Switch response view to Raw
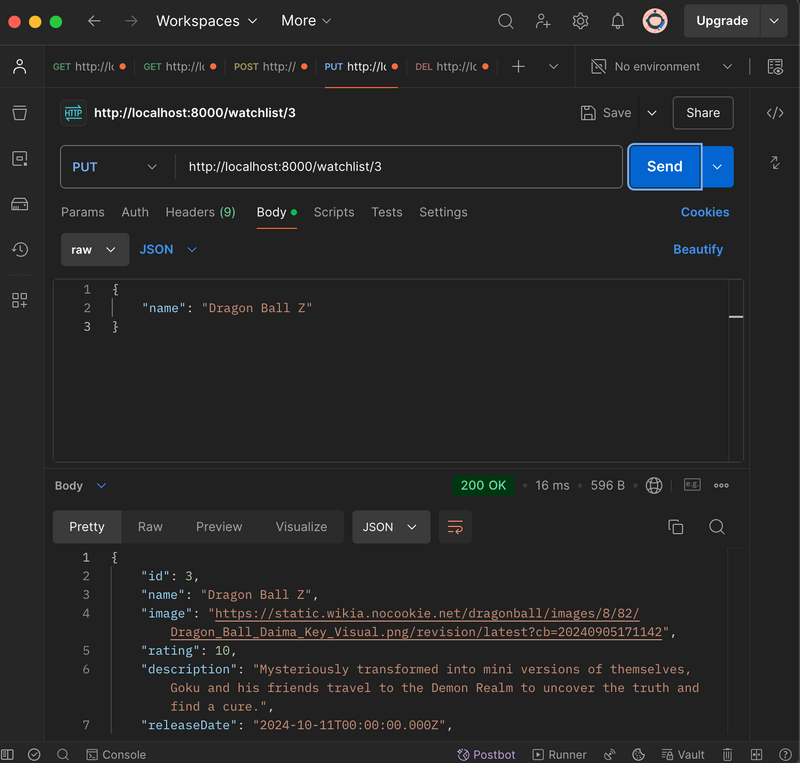 [x=150, y=527]
